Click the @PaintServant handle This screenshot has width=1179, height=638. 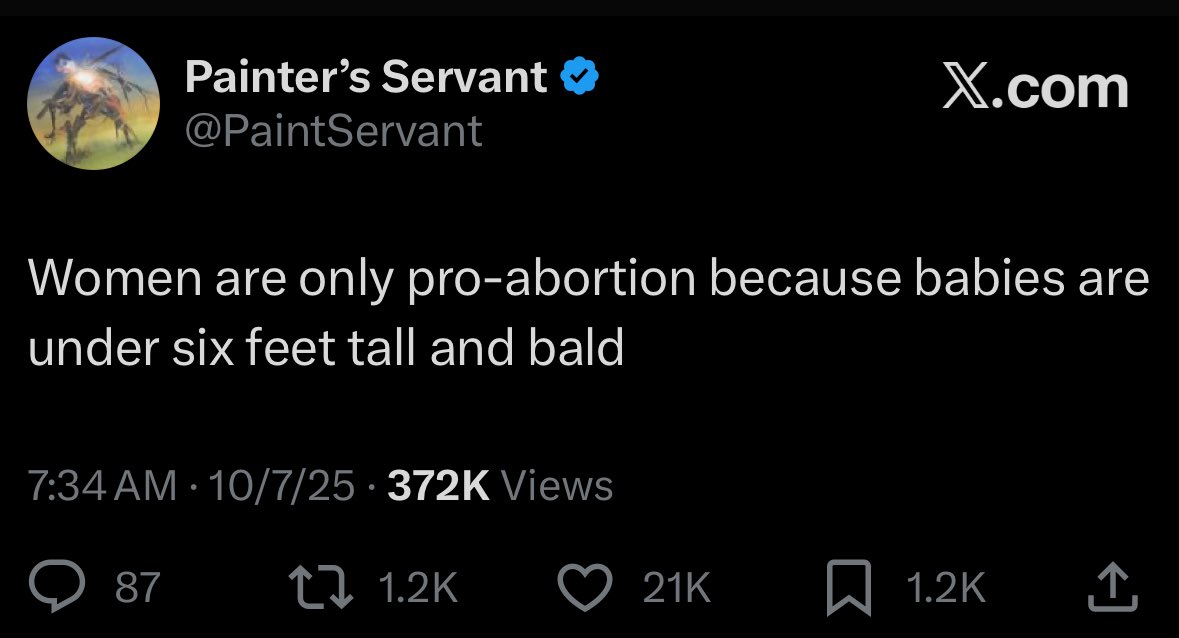(334, 131)
